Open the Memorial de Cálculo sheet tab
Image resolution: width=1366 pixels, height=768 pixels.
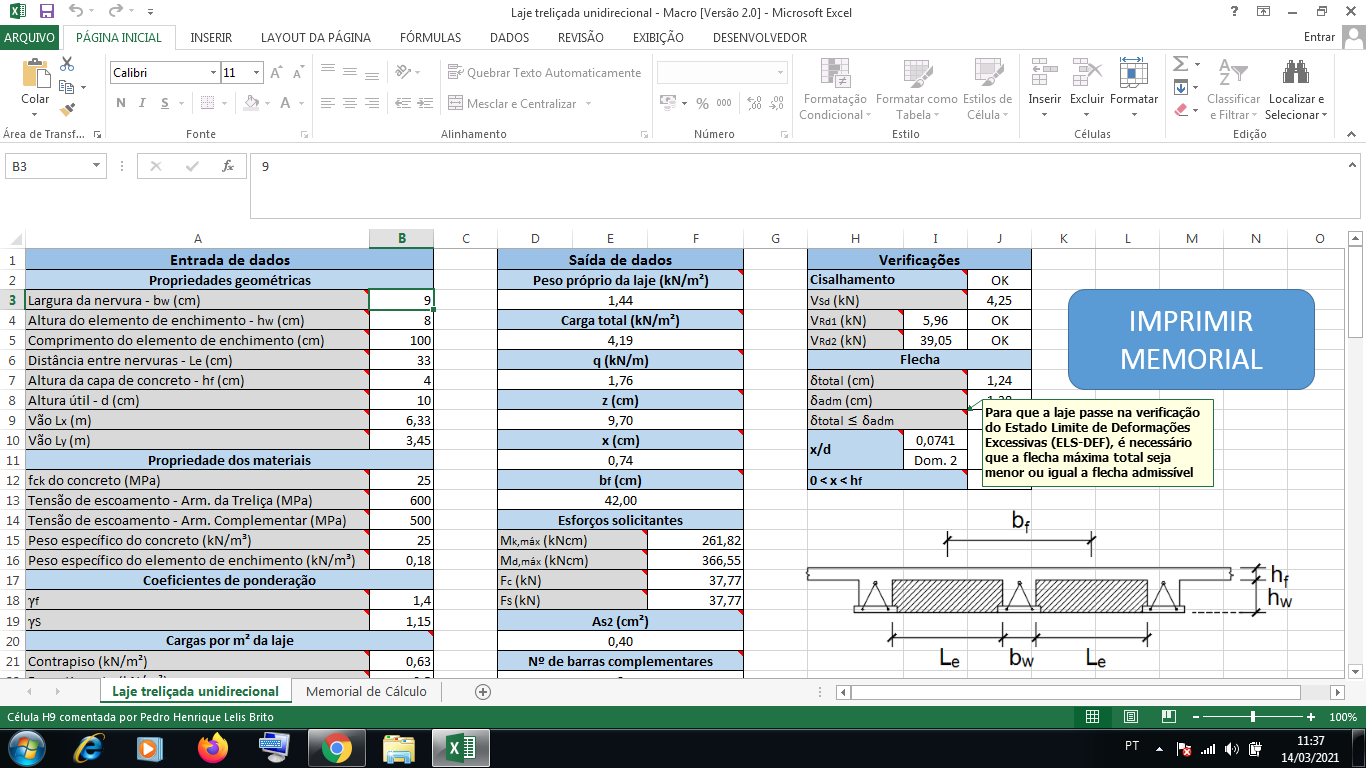point(366,691)
